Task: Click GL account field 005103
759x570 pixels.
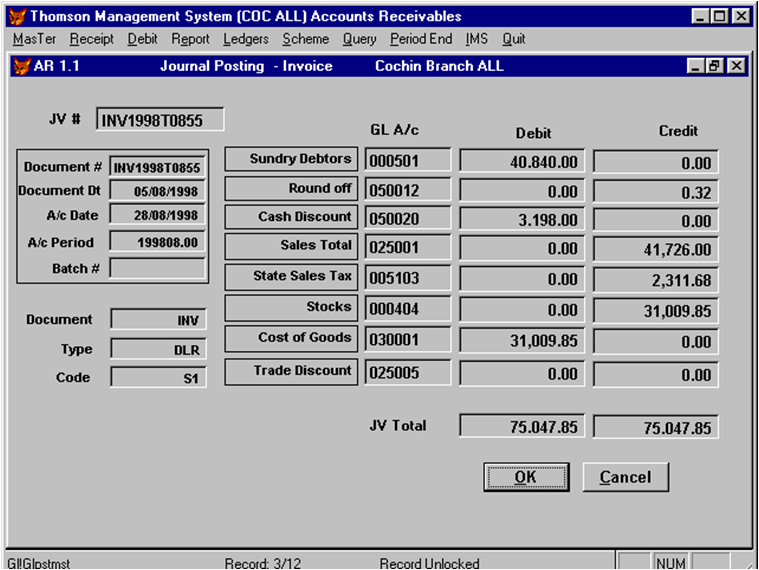Action: click(408, 277)
